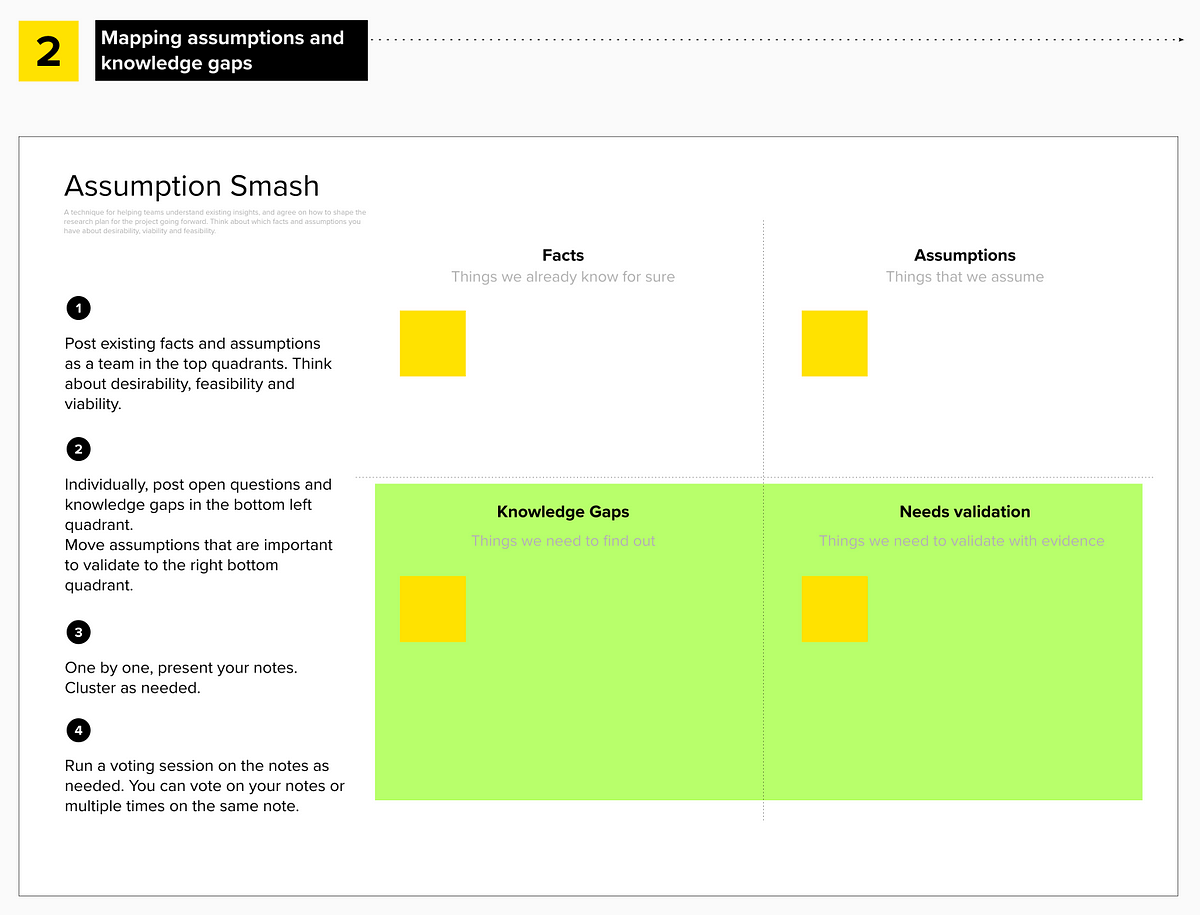The height and width of the screenshot is (915, 1200).
Task: Select the yellow sticky note under Facts
Action: click(433, 343)
